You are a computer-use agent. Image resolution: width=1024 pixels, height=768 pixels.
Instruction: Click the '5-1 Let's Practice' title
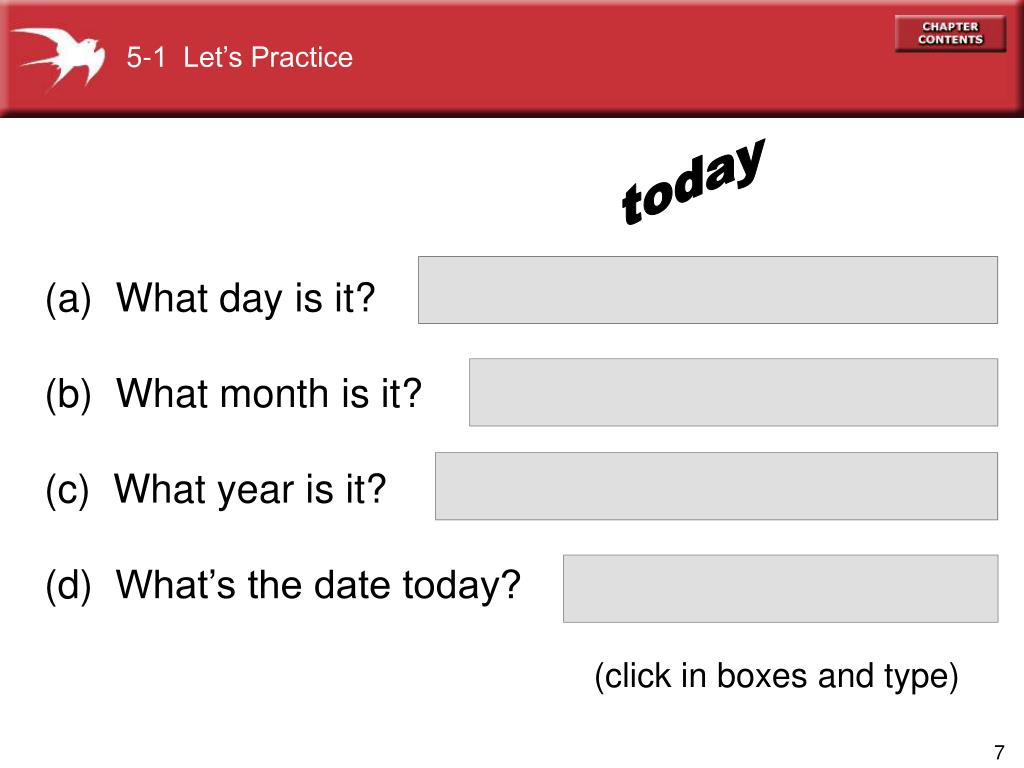coord(240,57)
